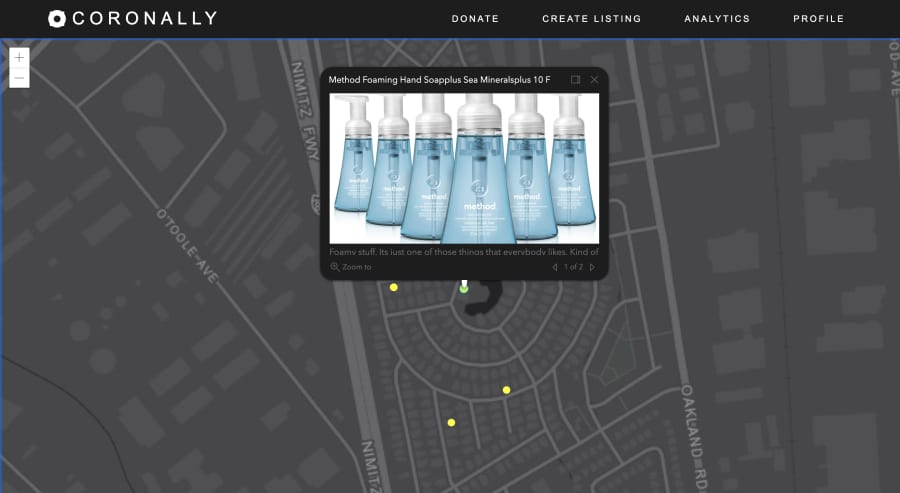Image resolution: width=900 pixels, height=493 pixels.
Task: Open Create Listing in navigation
Action: click(x=592, y=19)
